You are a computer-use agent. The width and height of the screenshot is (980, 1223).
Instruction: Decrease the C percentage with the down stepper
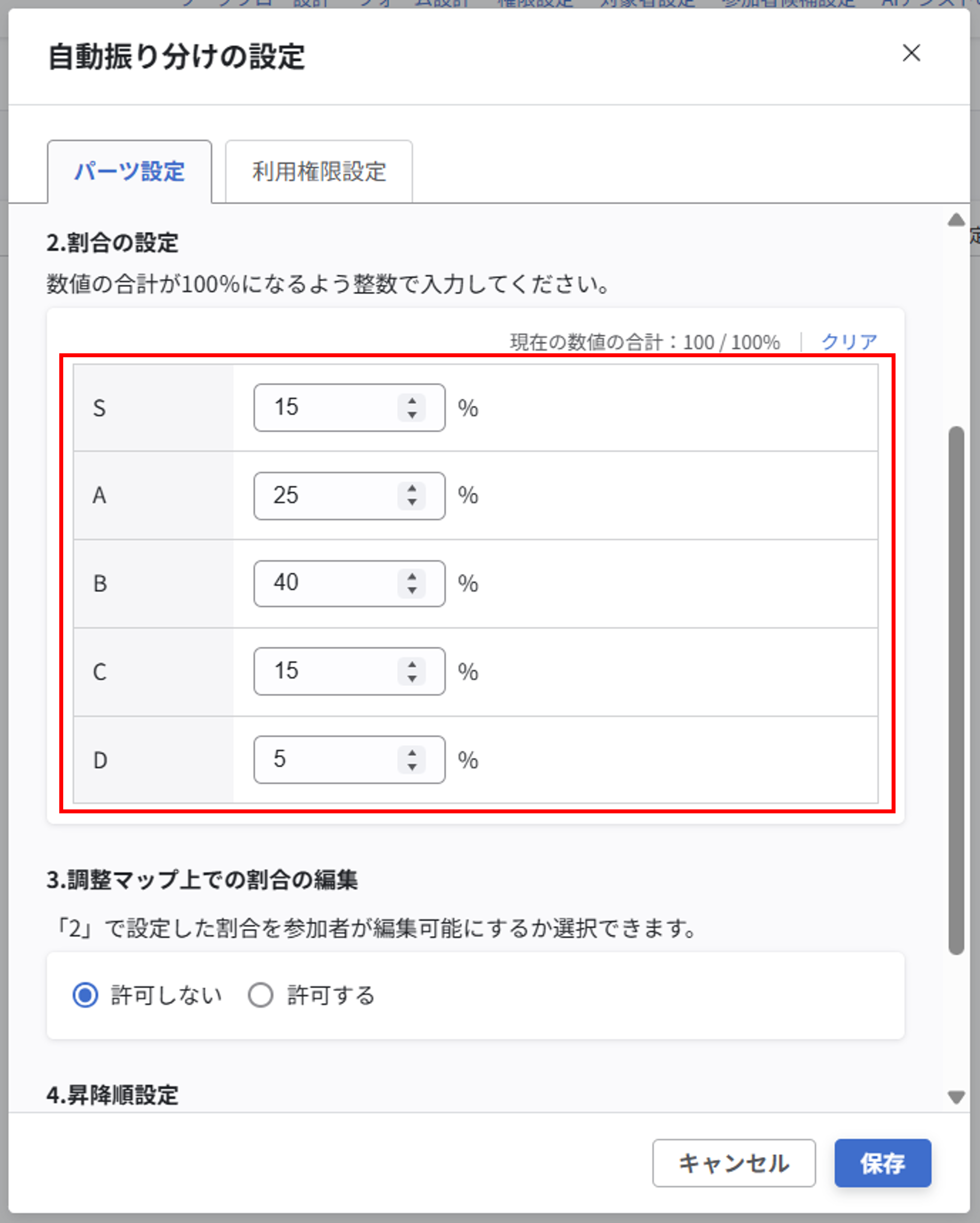click(412, 679)
